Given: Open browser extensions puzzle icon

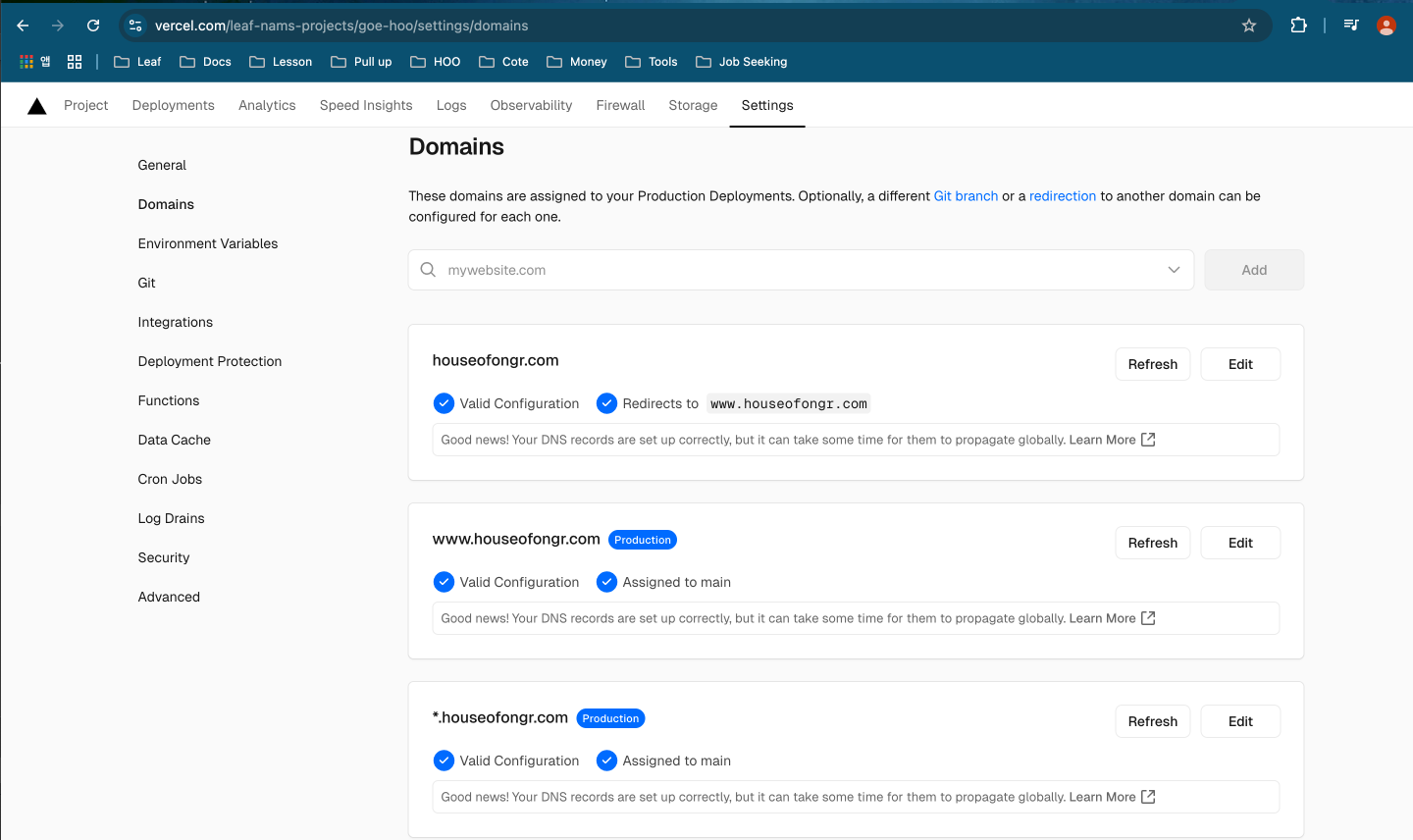Looking at the screenshot, I should click(x=1298, y=26).
